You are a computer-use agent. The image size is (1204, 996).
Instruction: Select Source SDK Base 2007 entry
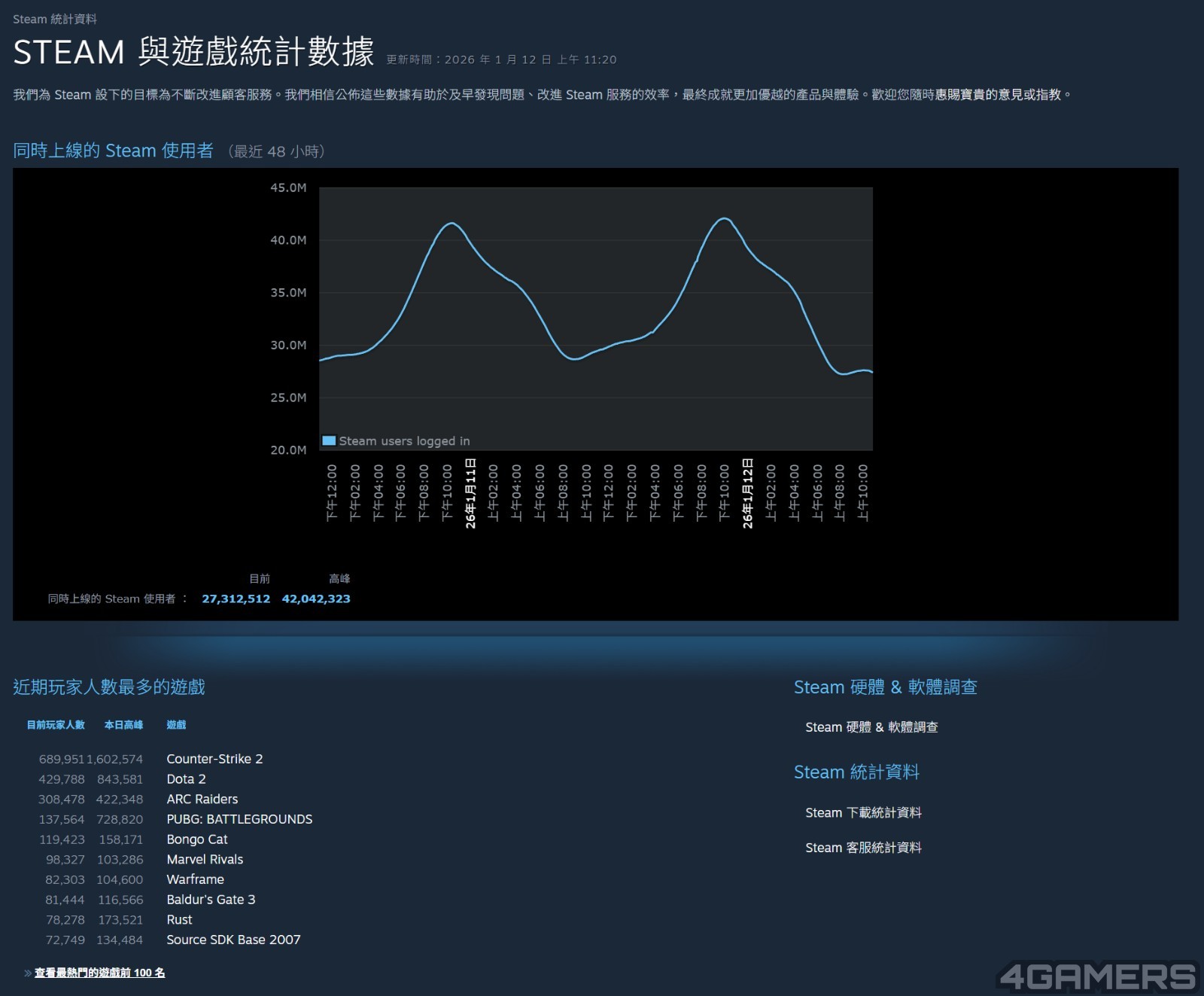click(233, 940)
